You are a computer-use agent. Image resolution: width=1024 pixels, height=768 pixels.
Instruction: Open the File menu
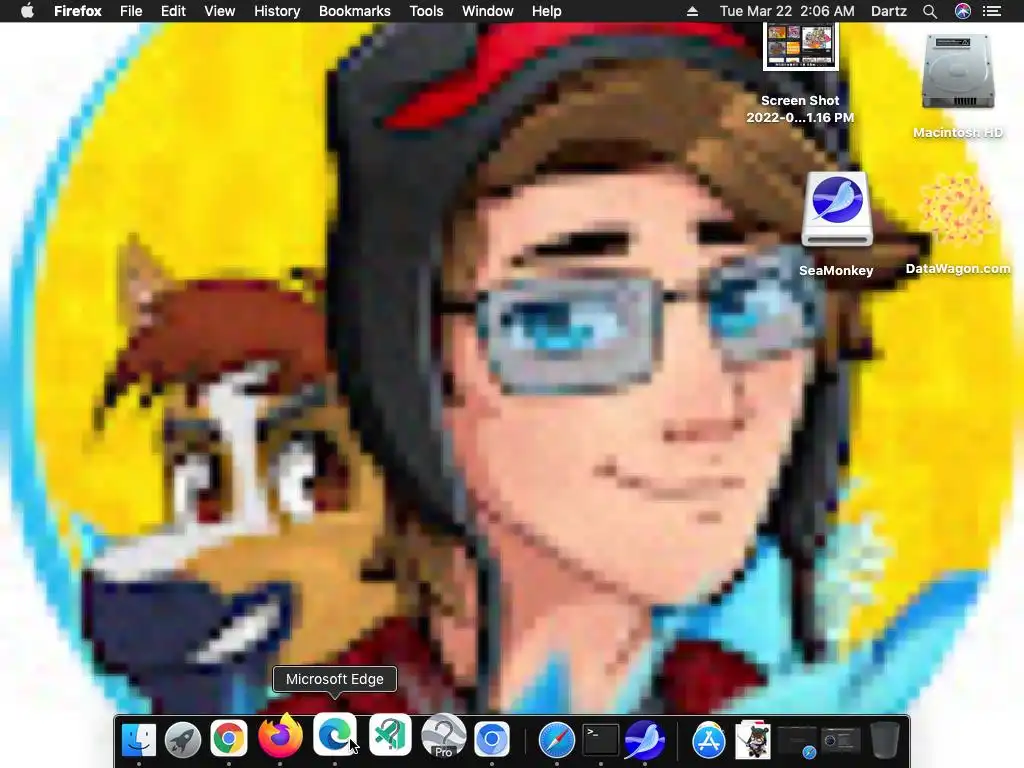131,11
